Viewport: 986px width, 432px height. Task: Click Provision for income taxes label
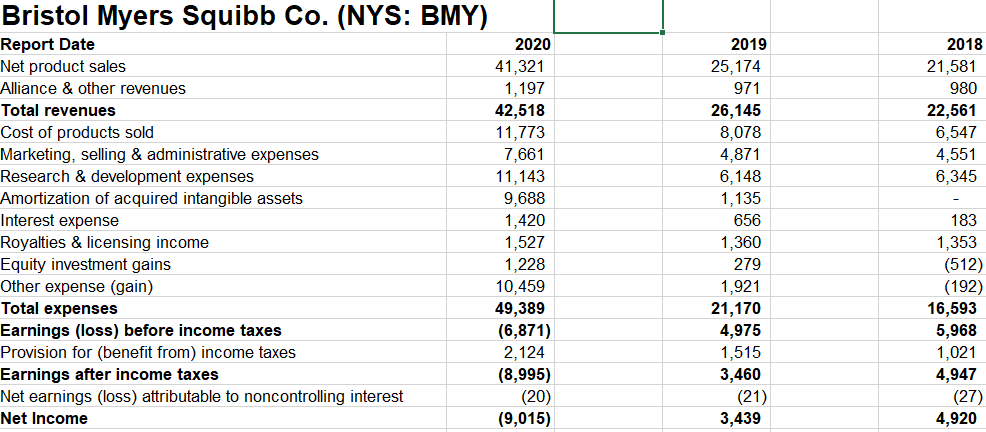pyautogui.click(x=148, y=353)
